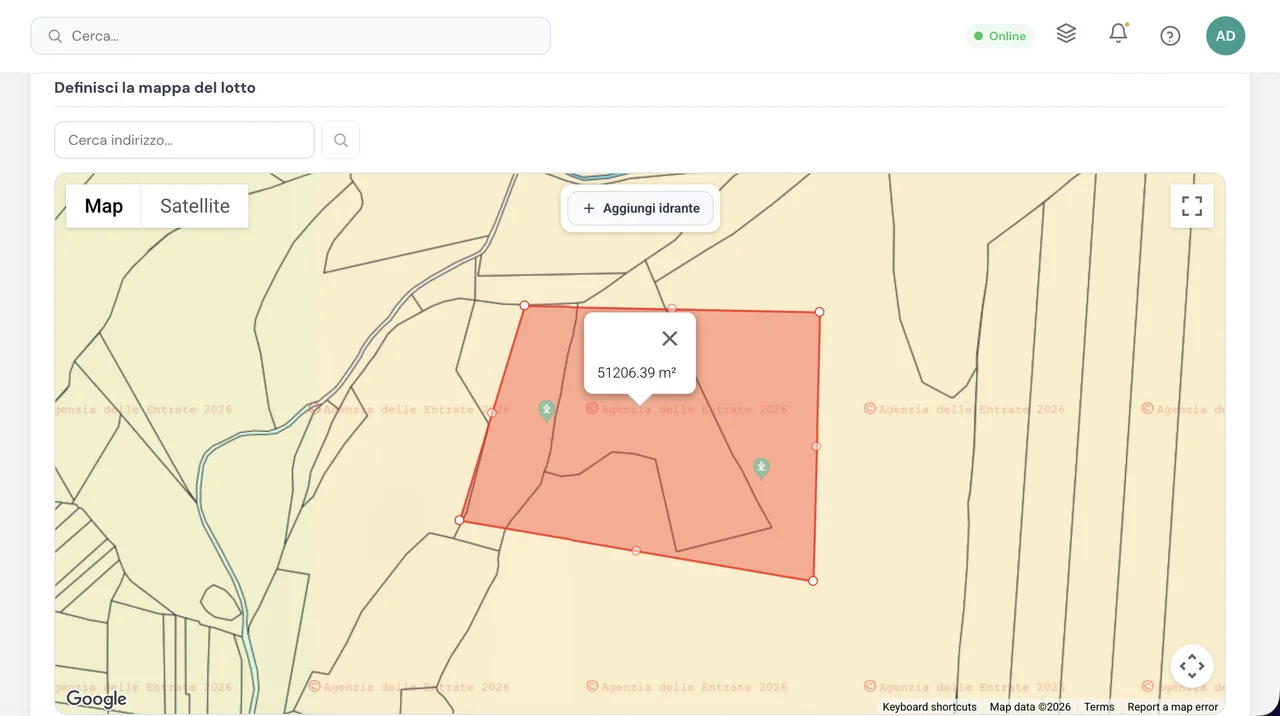
Task: Select the bottom-left polygon vertex handle
Action: click(459, 520)
